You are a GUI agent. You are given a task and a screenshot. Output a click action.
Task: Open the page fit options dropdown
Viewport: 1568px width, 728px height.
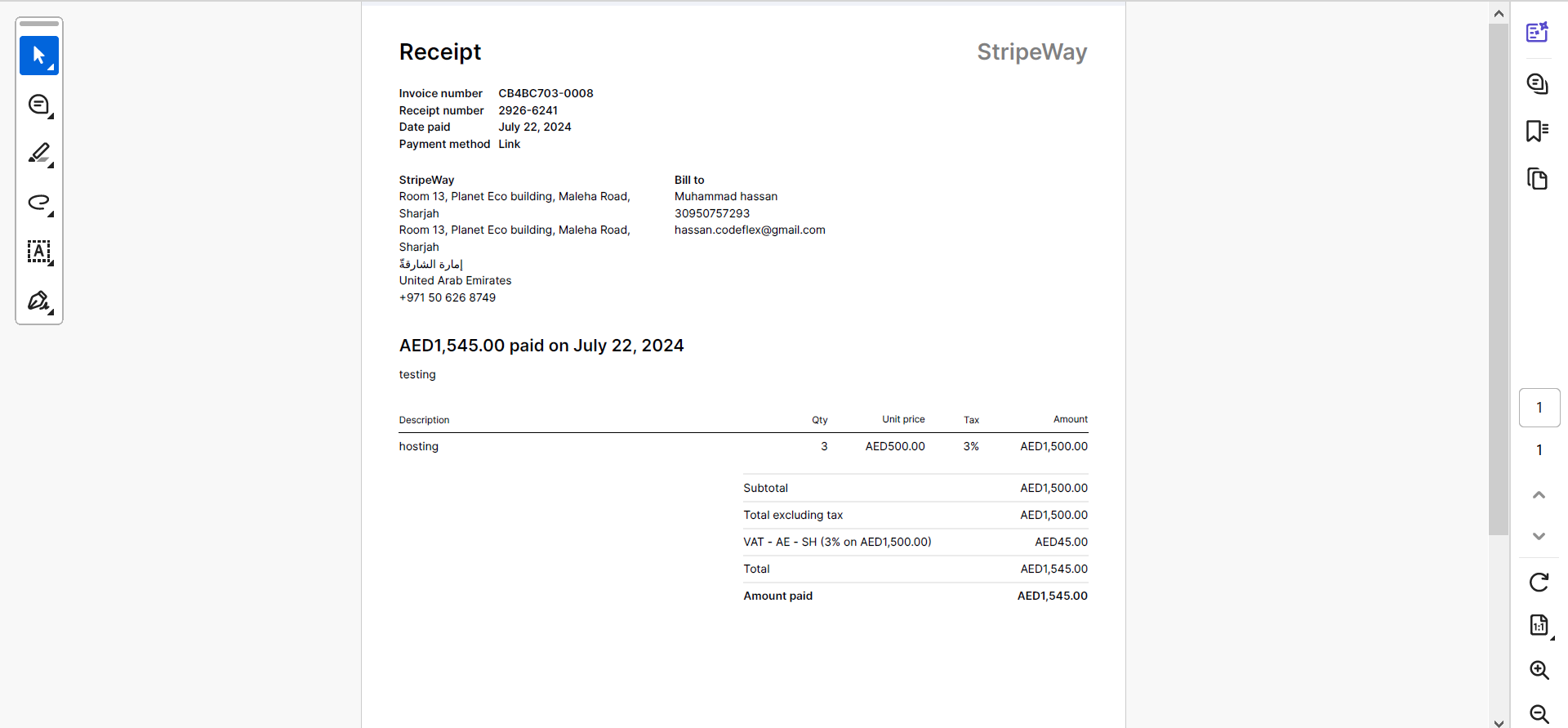click(x=1539, y=626)
